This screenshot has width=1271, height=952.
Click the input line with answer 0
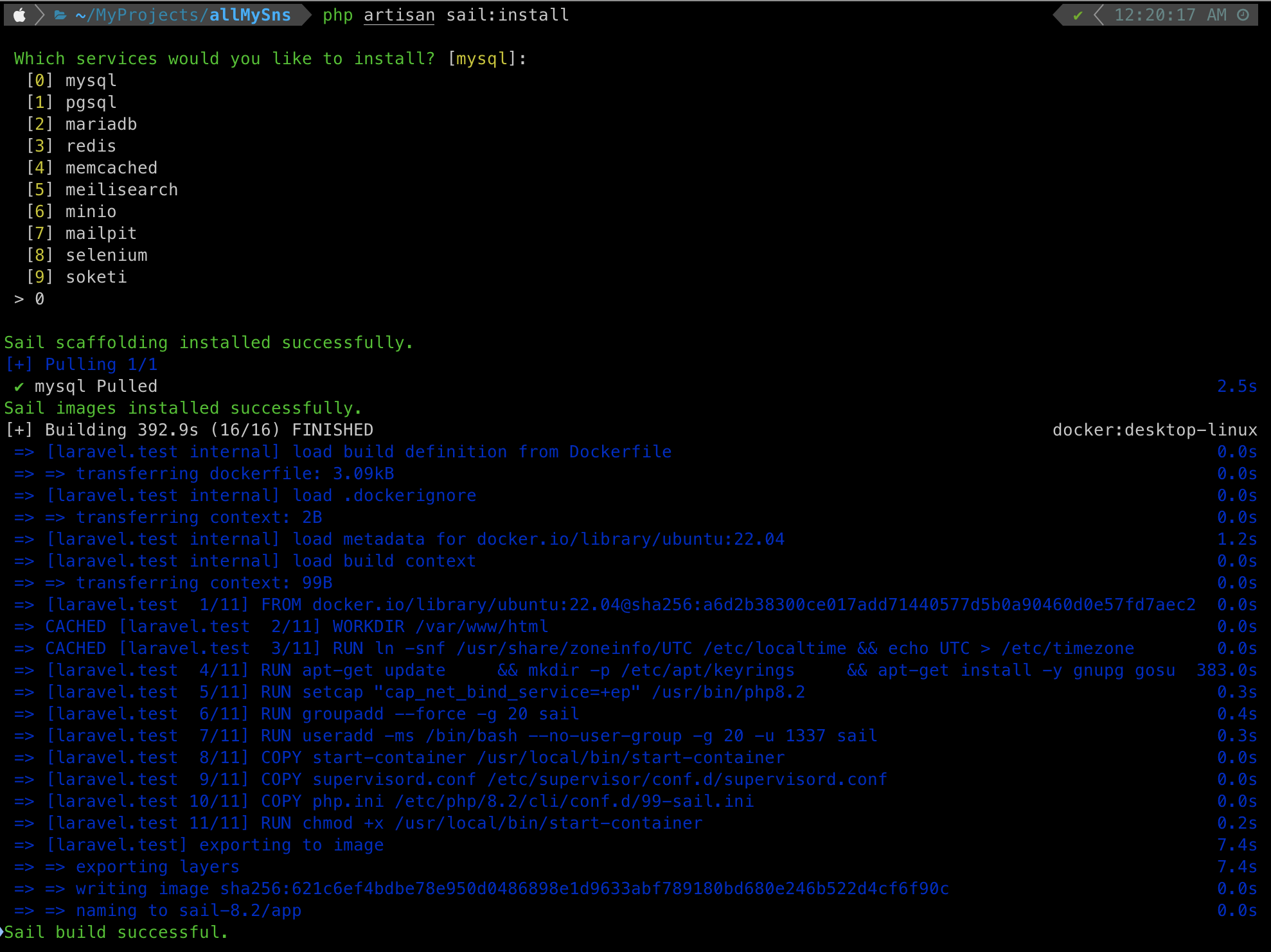click(x=30, y=299)
